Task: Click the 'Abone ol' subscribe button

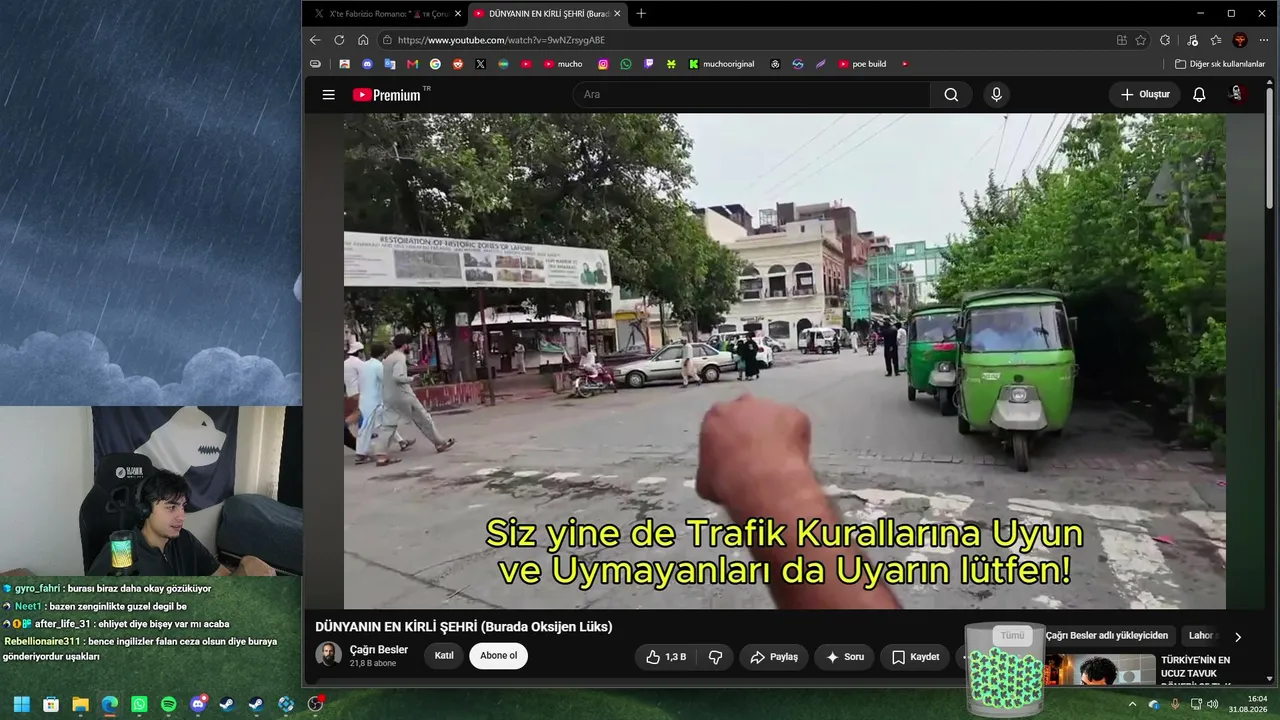Action: (x=499, y=656)
